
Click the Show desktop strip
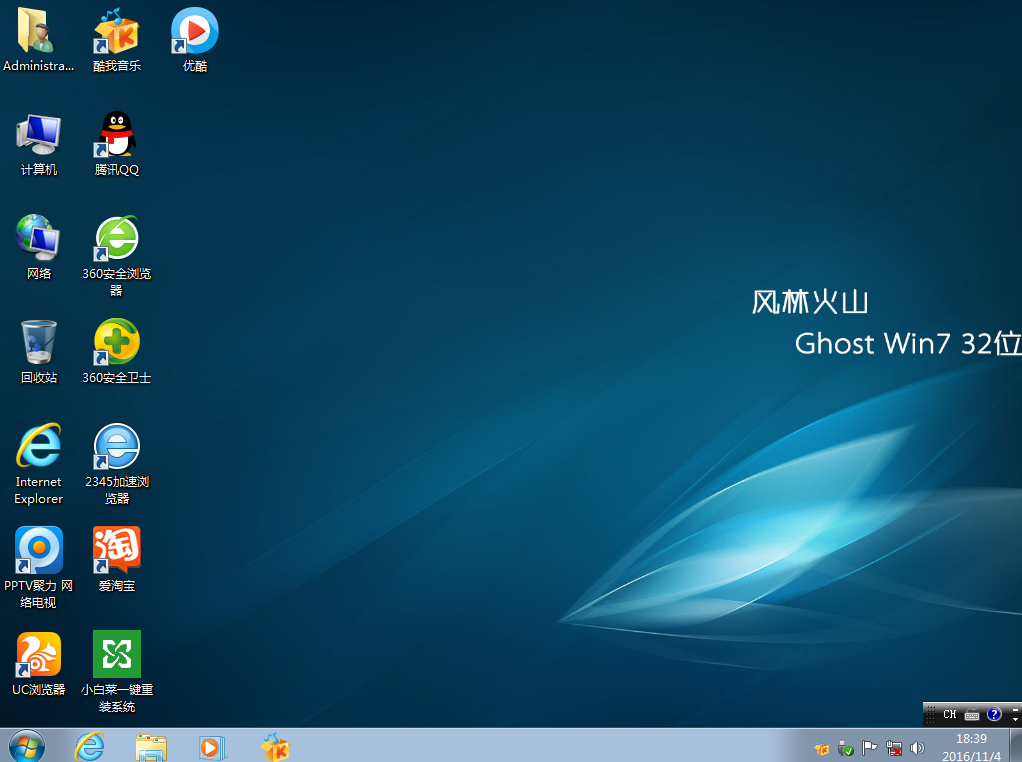point(1015,746)
